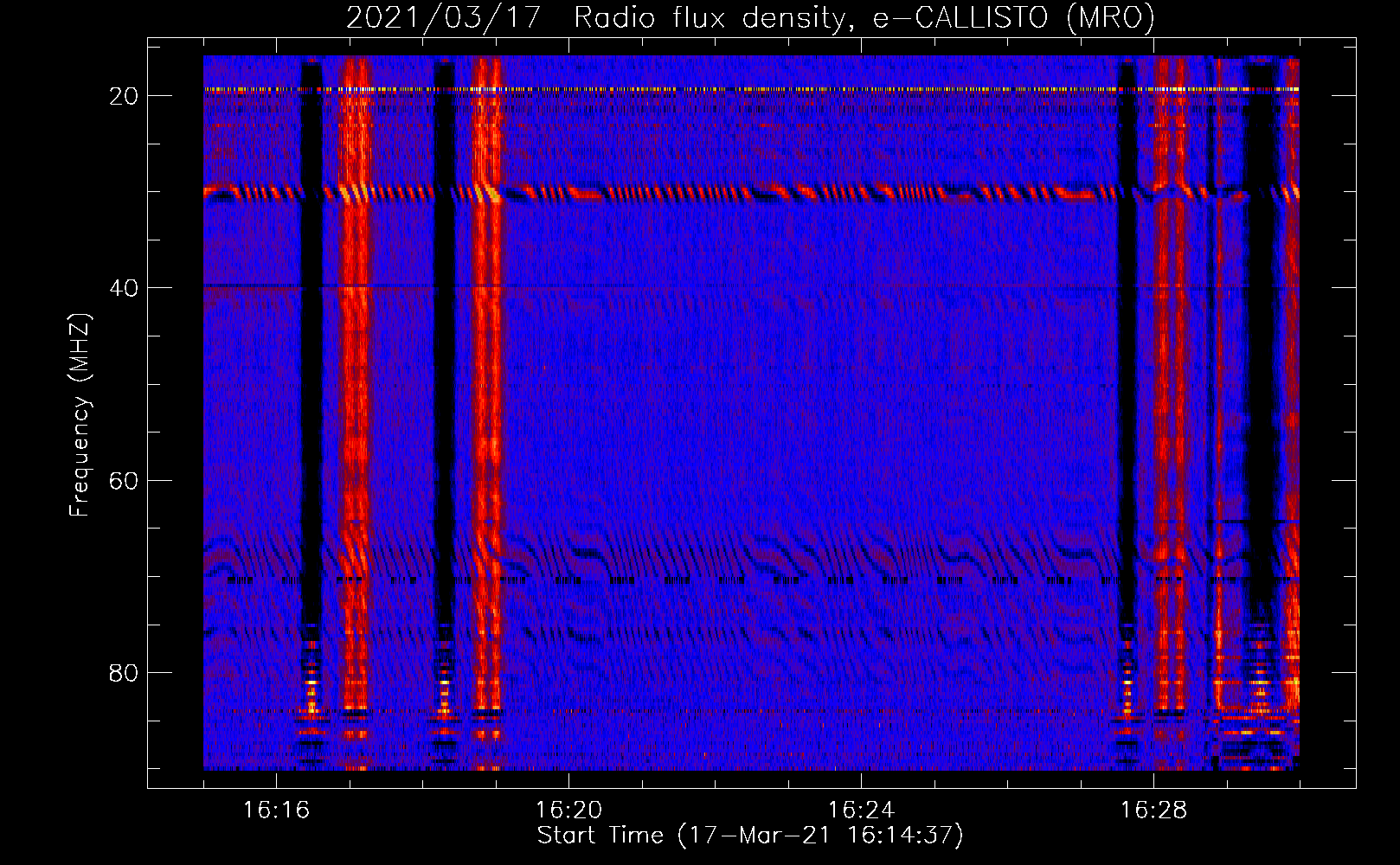This screenshot has height=865, width=1400.
Task: Click the 20 MHz frequency tick label
Action: 124,96
